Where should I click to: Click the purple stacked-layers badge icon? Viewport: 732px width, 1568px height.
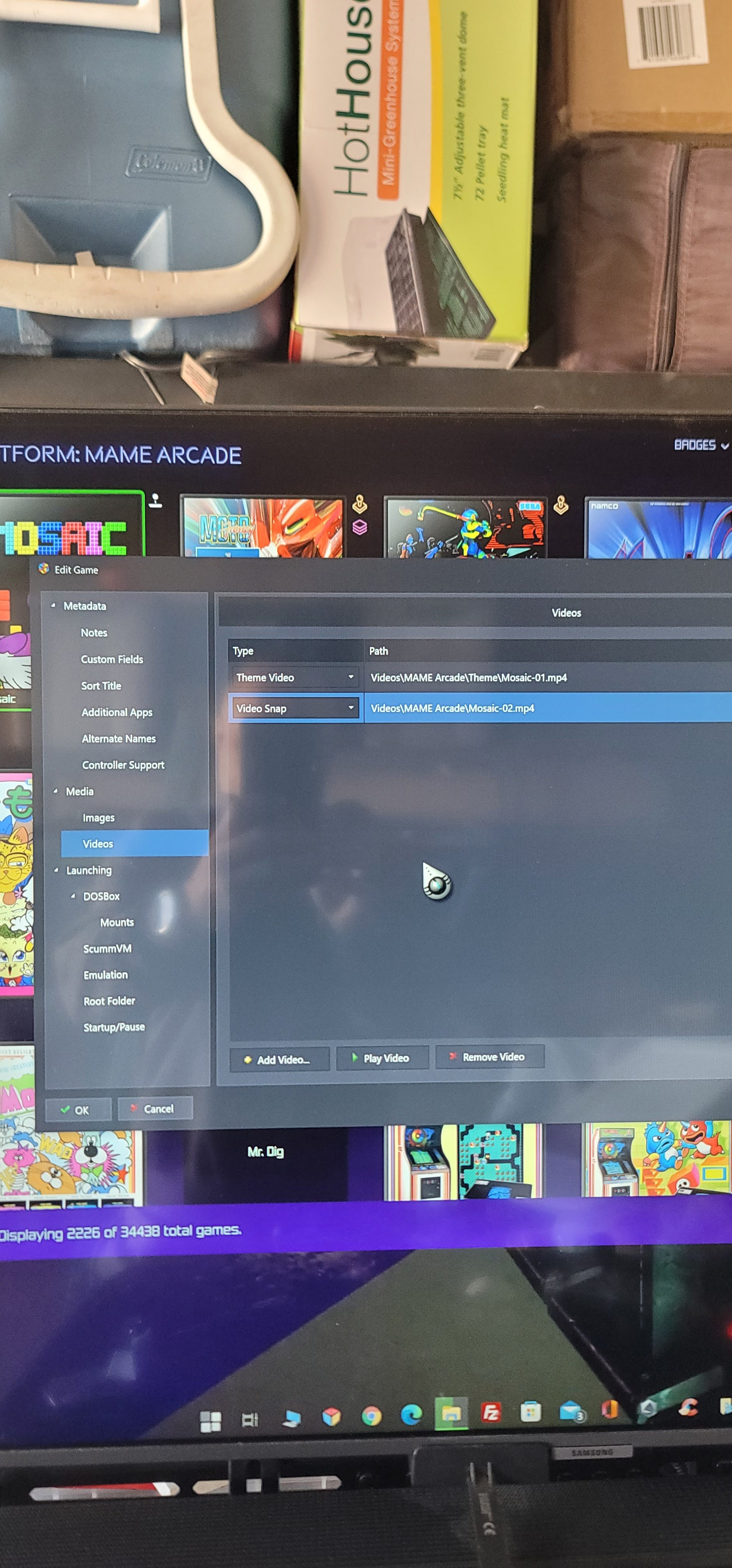[x=360, y=527]
